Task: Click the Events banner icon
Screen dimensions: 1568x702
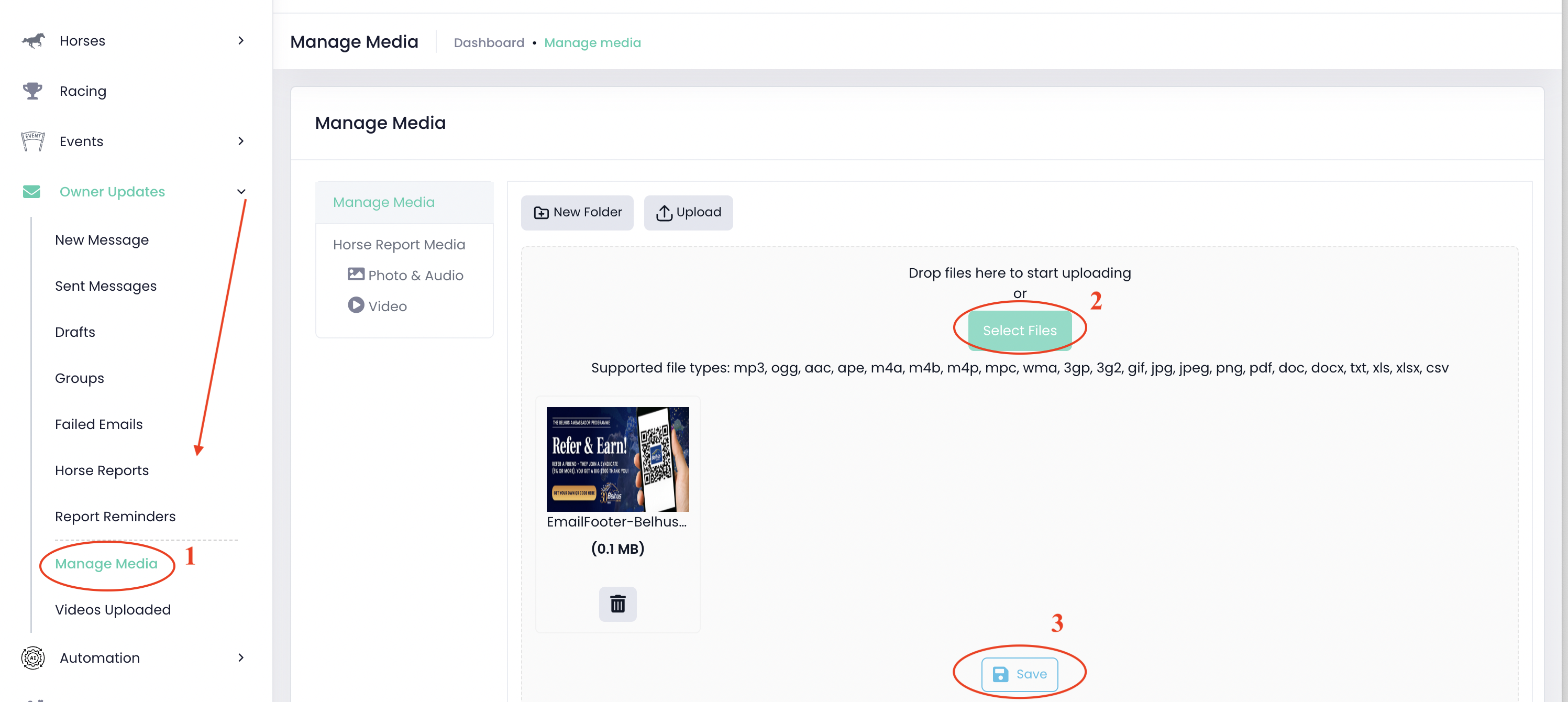Action: click(x=33, y=141)
